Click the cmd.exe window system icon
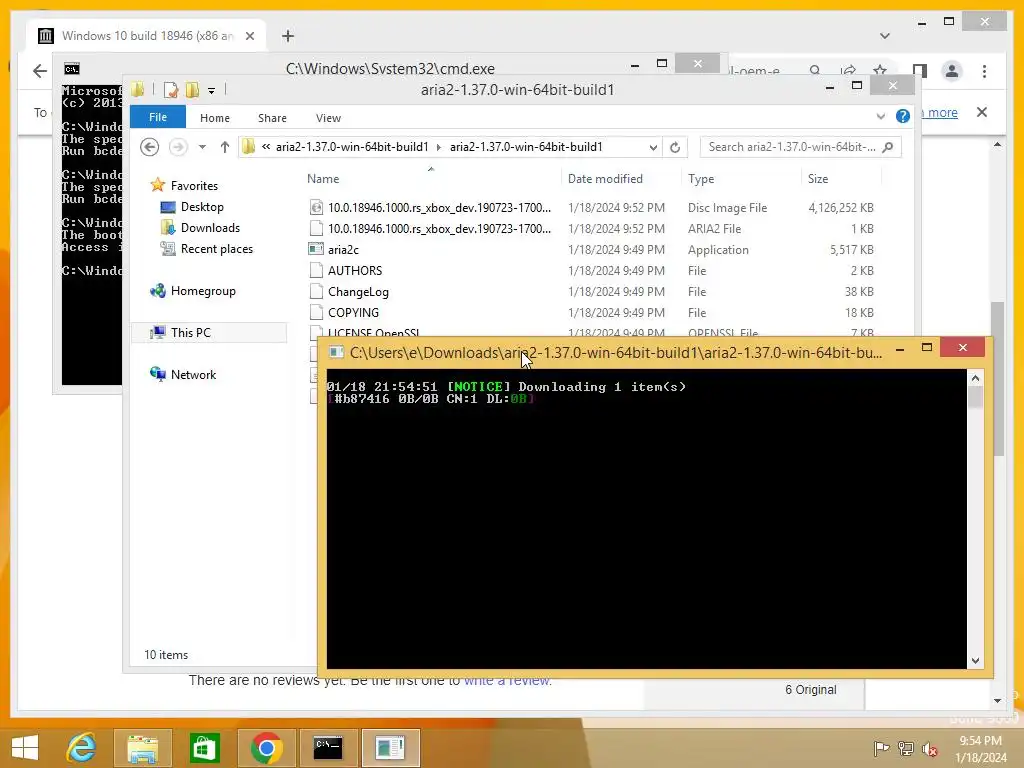This screenshot has height=768, width=1024. tap(72, 69)
